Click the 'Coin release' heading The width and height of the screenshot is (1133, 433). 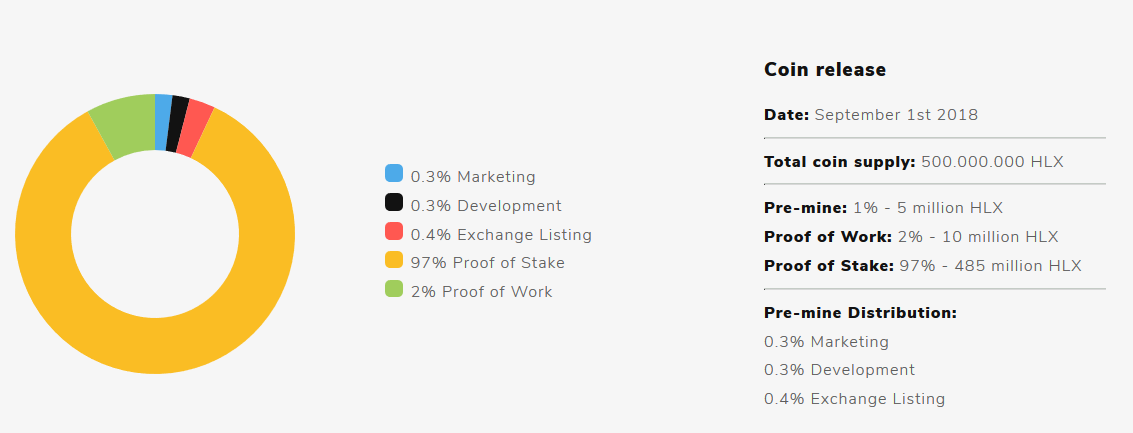[825, 69]
